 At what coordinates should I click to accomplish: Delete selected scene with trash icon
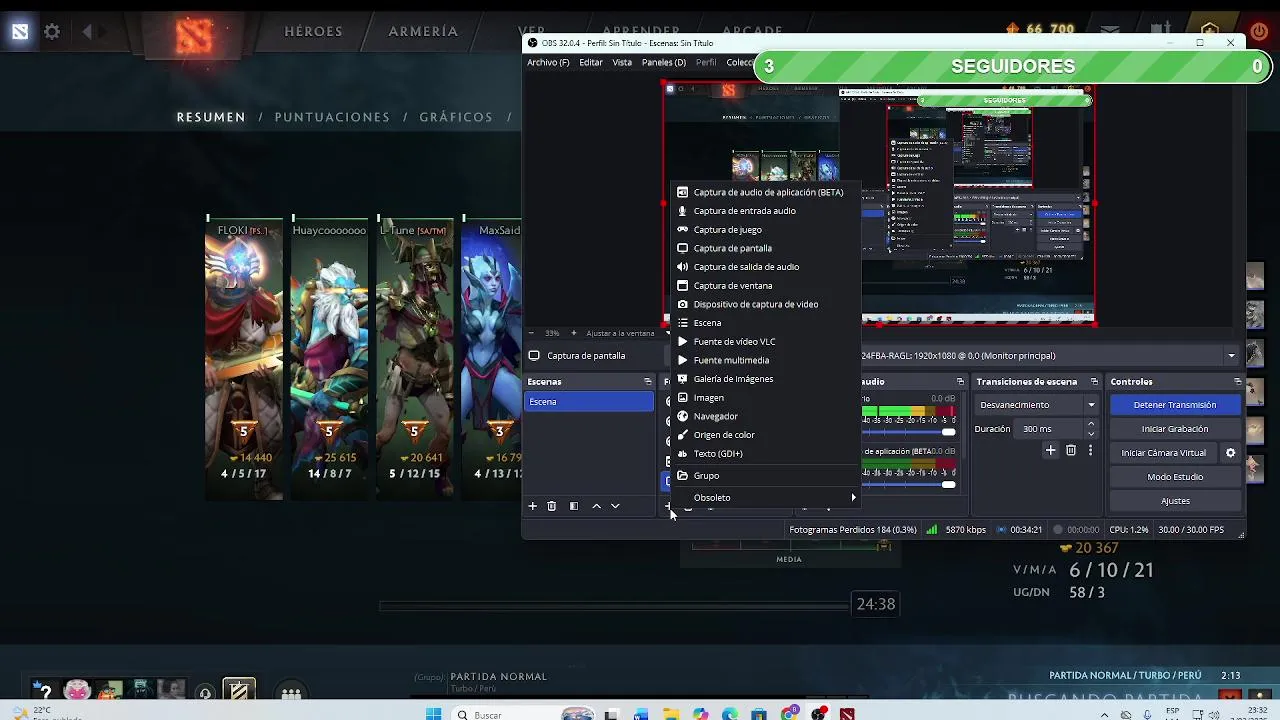pos(551,507)
